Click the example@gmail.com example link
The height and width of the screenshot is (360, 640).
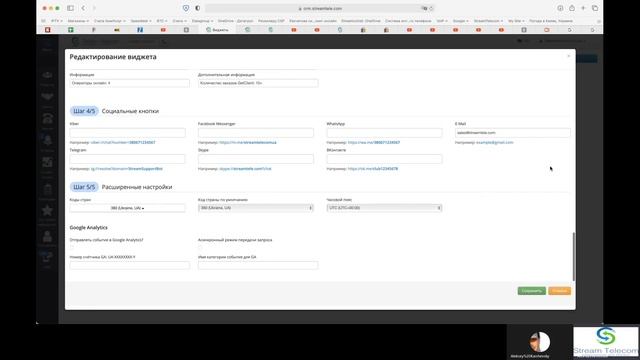click(x=495, y=142)
